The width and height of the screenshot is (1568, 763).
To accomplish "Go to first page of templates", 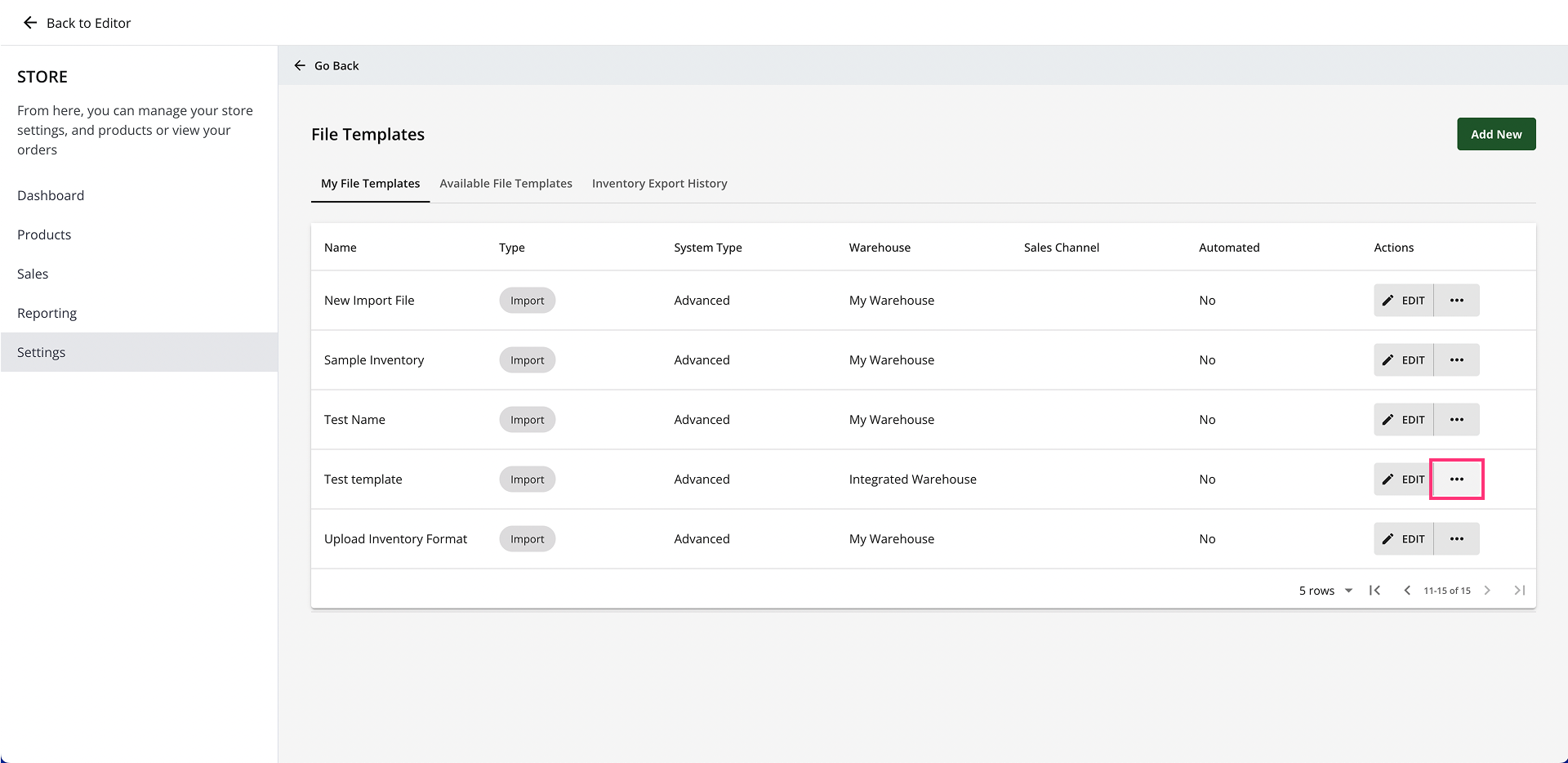I will [1375, 591].
